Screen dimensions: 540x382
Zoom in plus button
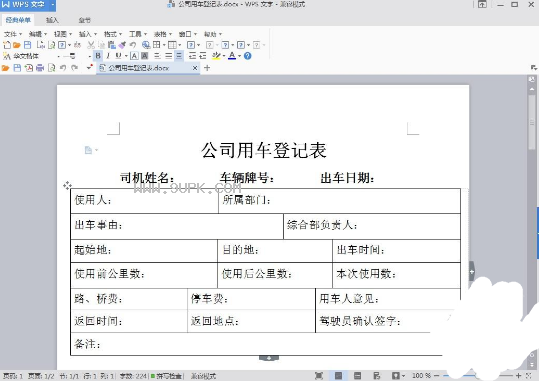point(518,375)
